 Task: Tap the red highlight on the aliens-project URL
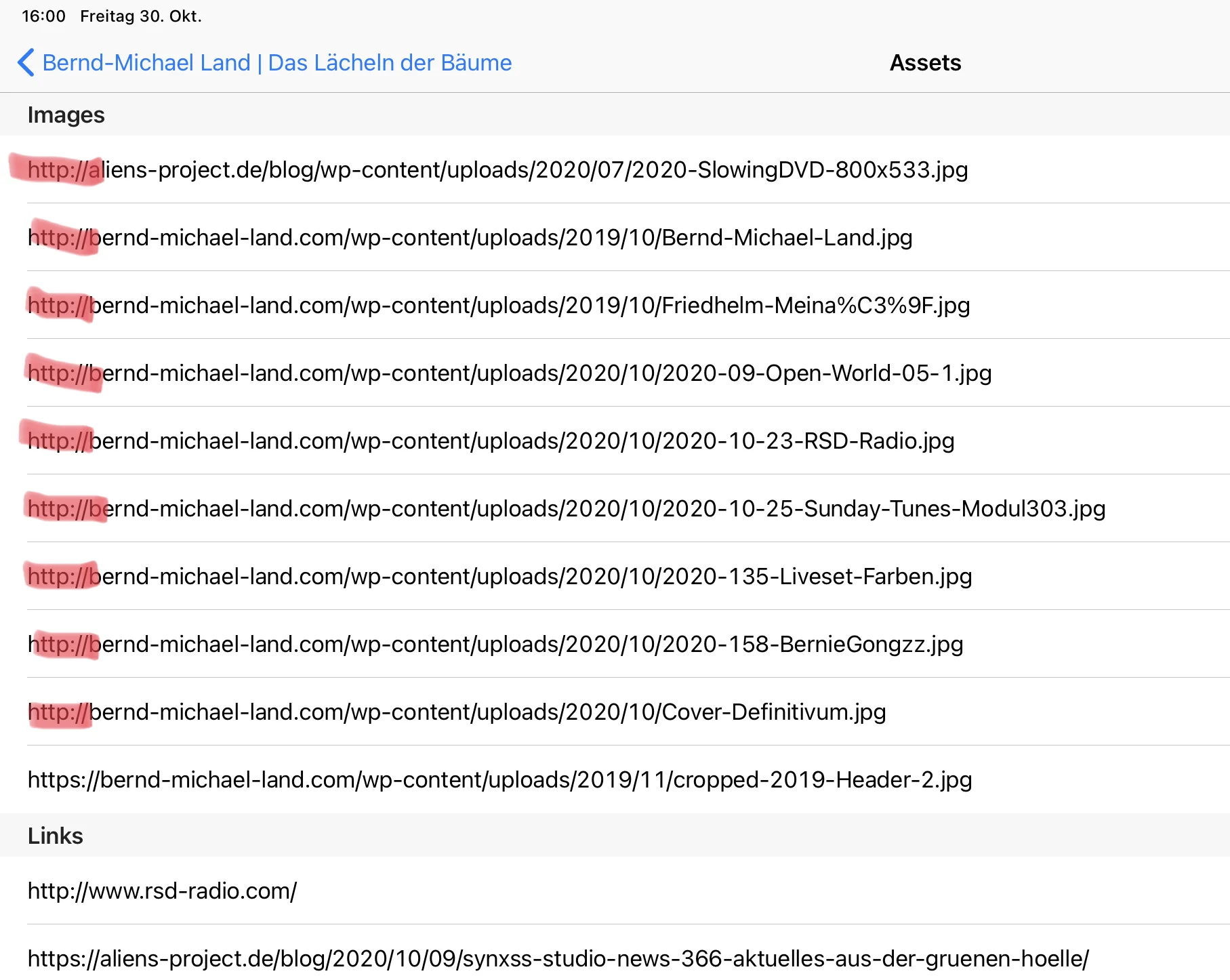coord(58,169)
